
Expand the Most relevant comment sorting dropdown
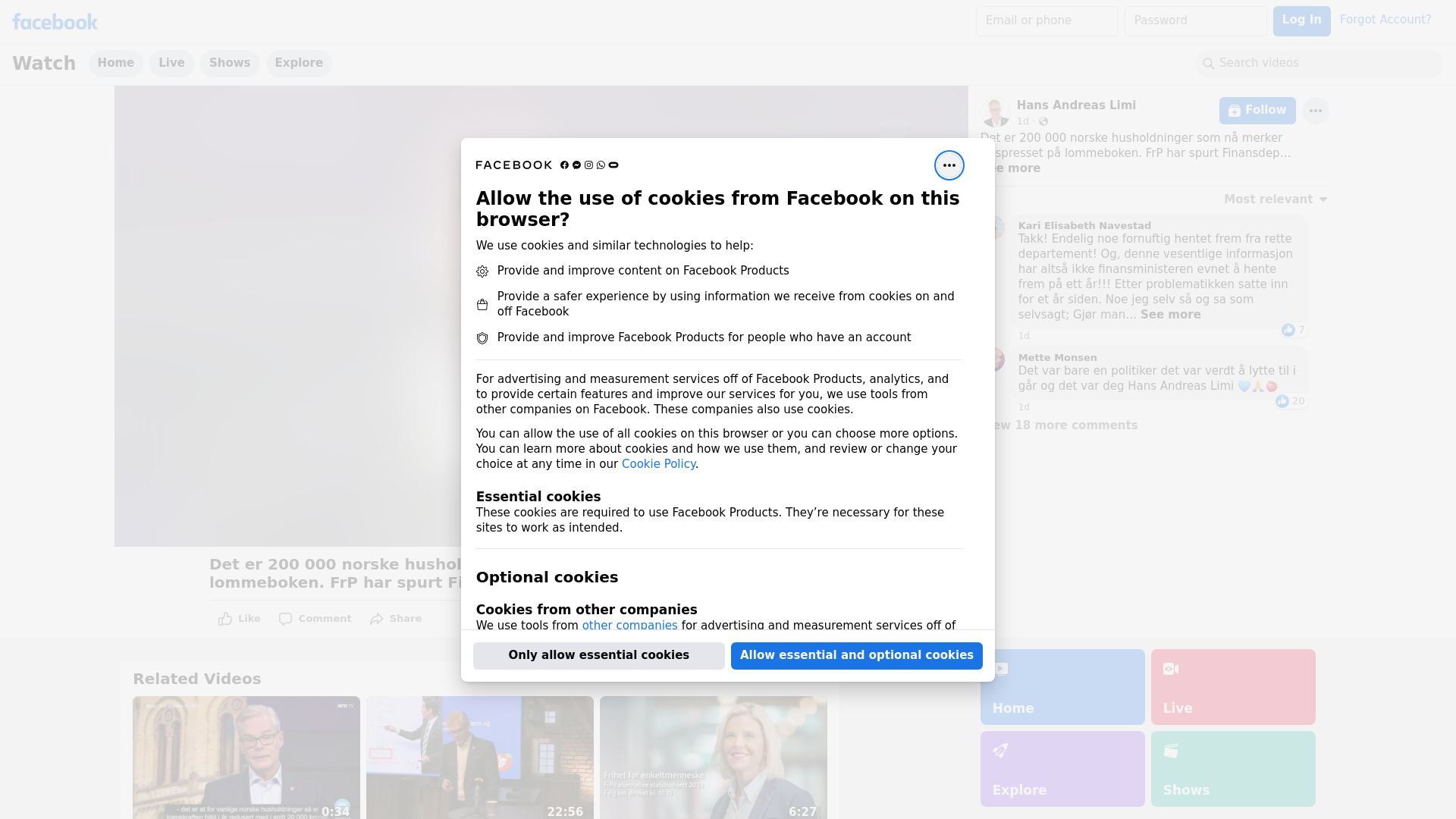click(1276, 199)
